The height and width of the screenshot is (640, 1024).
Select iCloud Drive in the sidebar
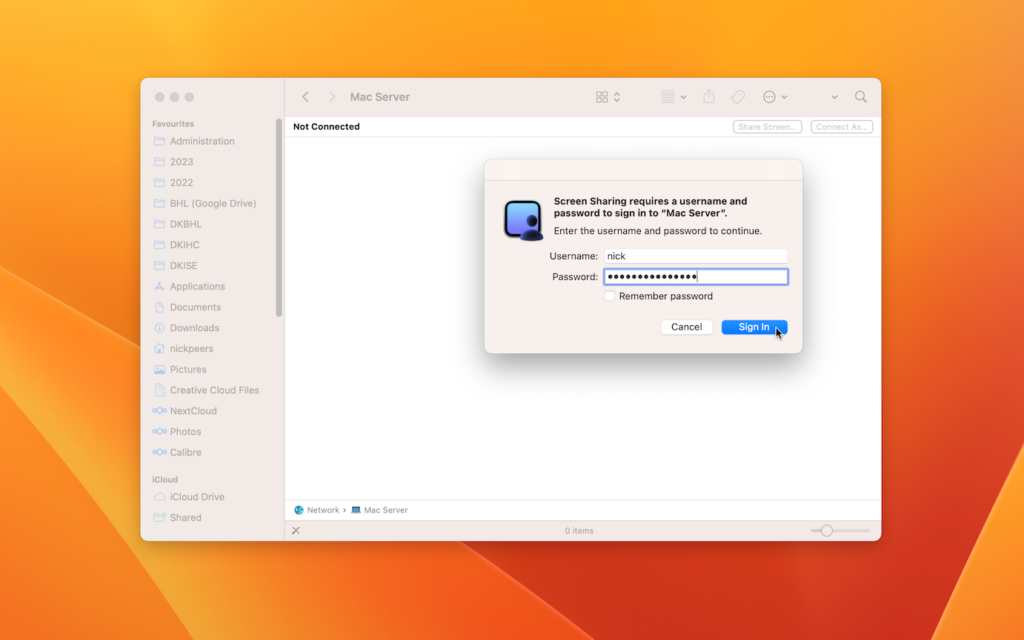[197, 497]
